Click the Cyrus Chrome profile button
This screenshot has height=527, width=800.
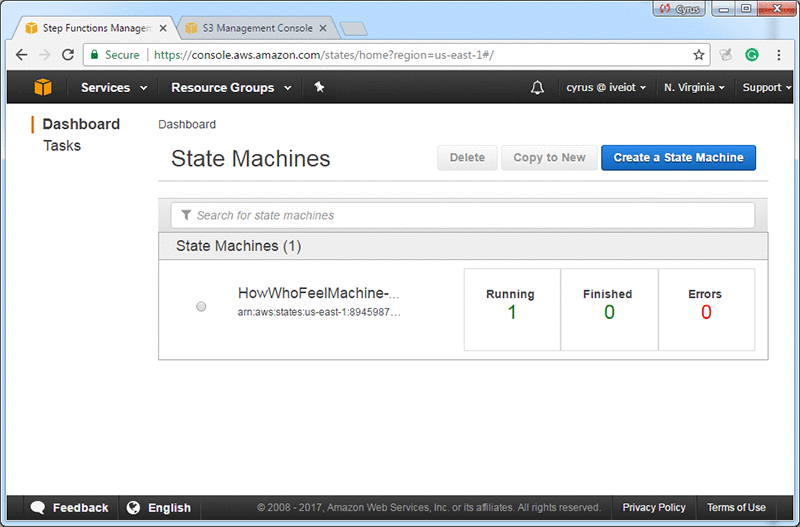click(x=679, y=9)
